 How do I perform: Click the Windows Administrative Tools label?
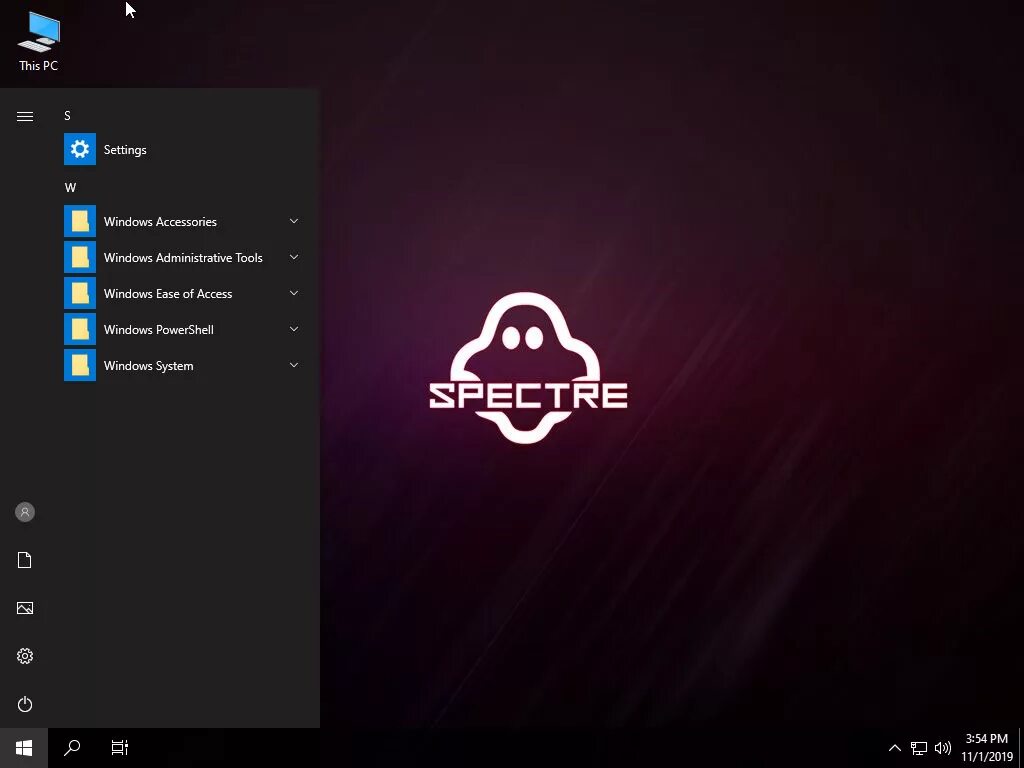pos(183,258)
